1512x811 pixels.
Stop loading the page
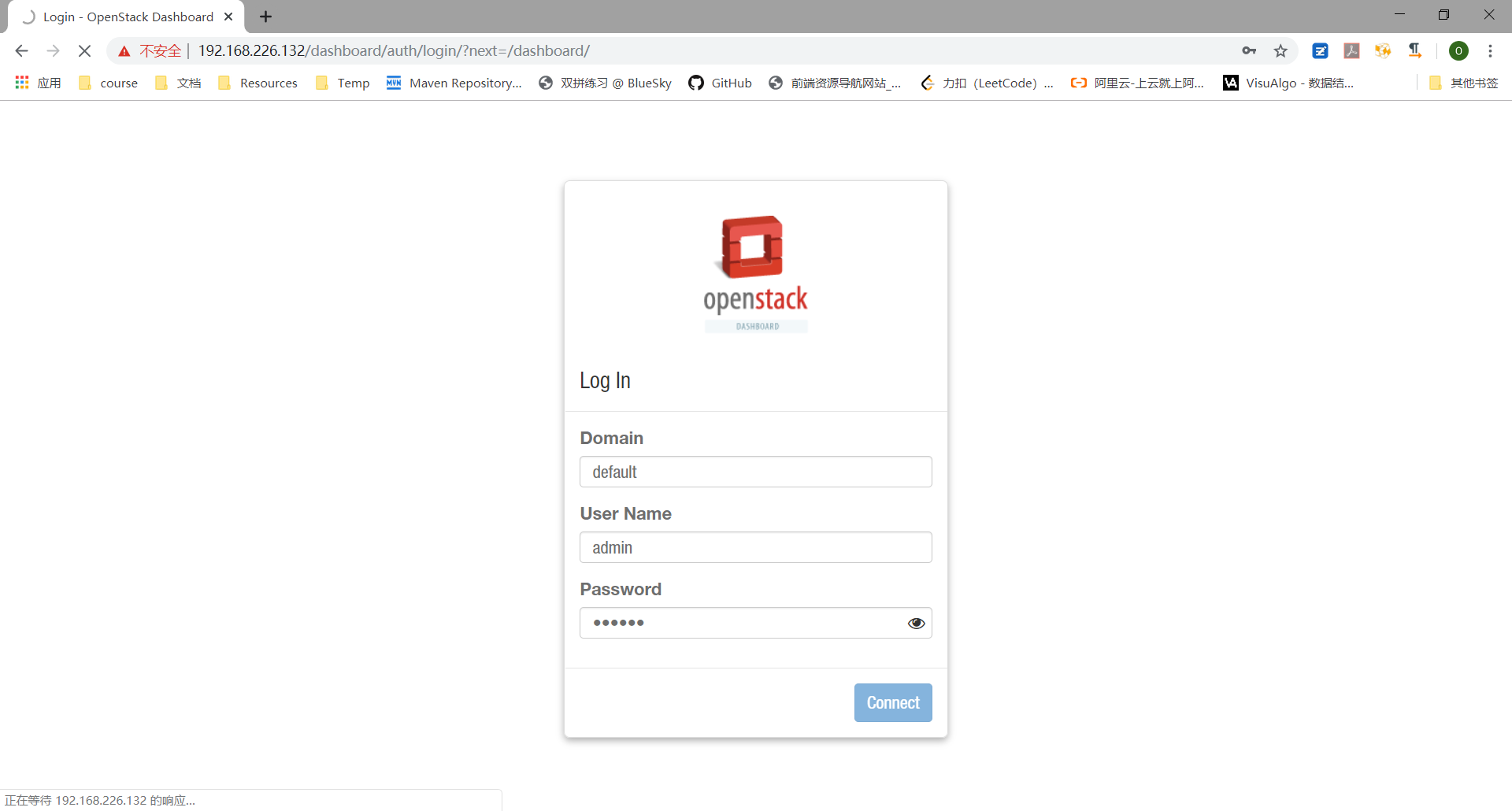[x=84, y=51]
